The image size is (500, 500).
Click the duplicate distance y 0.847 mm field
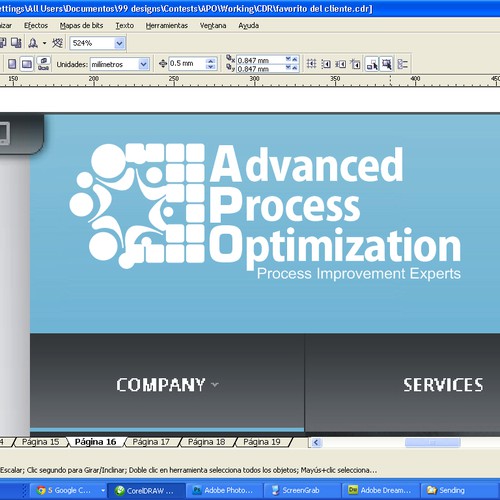click(x=260, y=69)
